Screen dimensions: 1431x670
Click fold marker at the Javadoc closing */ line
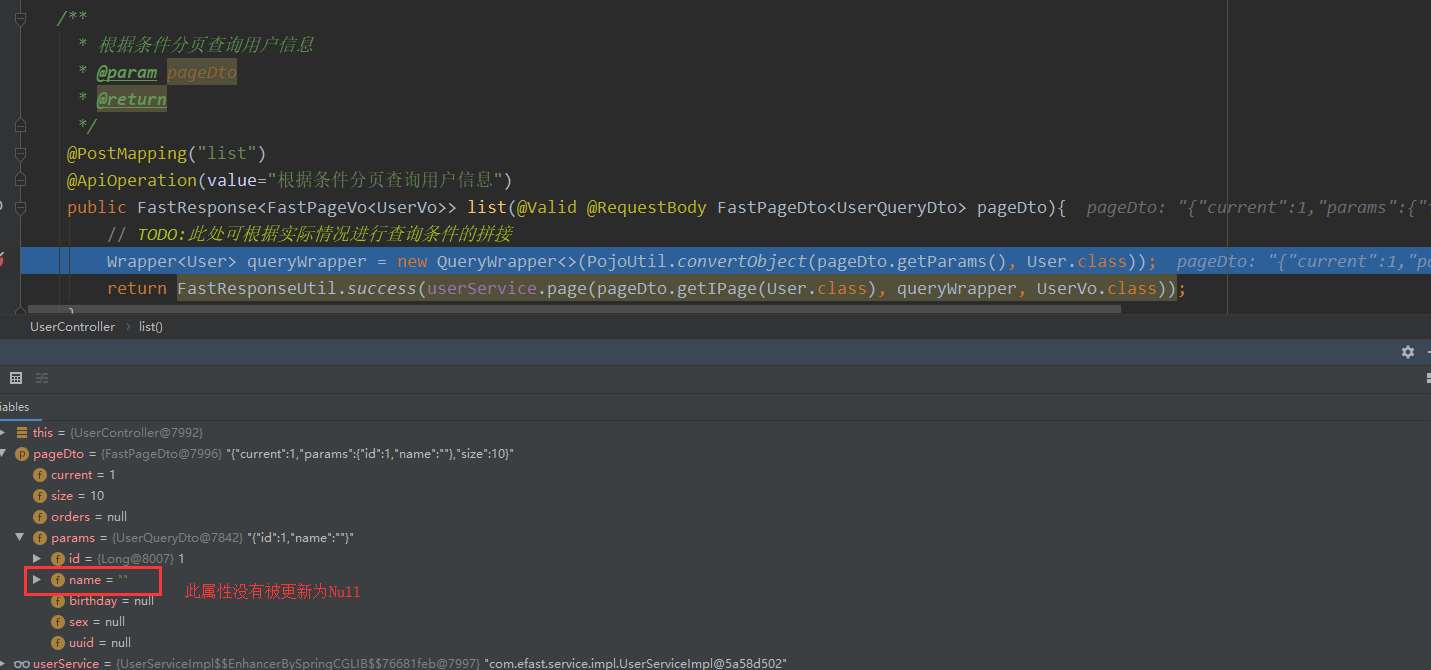point(20,126)
